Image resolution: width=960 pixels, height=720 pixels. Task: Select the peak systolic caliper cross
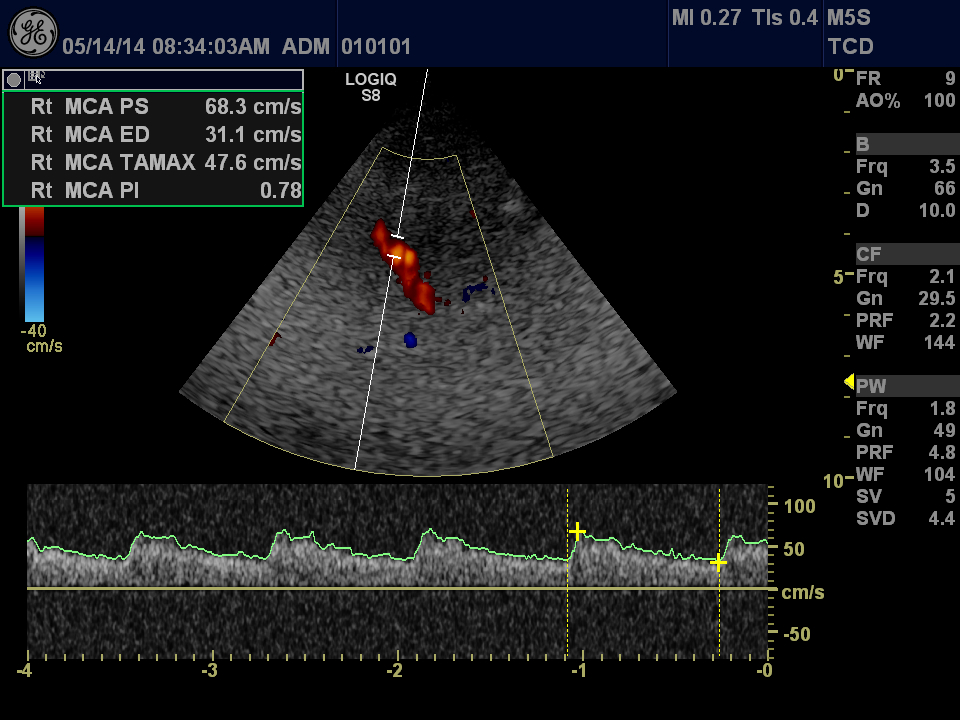577,531
